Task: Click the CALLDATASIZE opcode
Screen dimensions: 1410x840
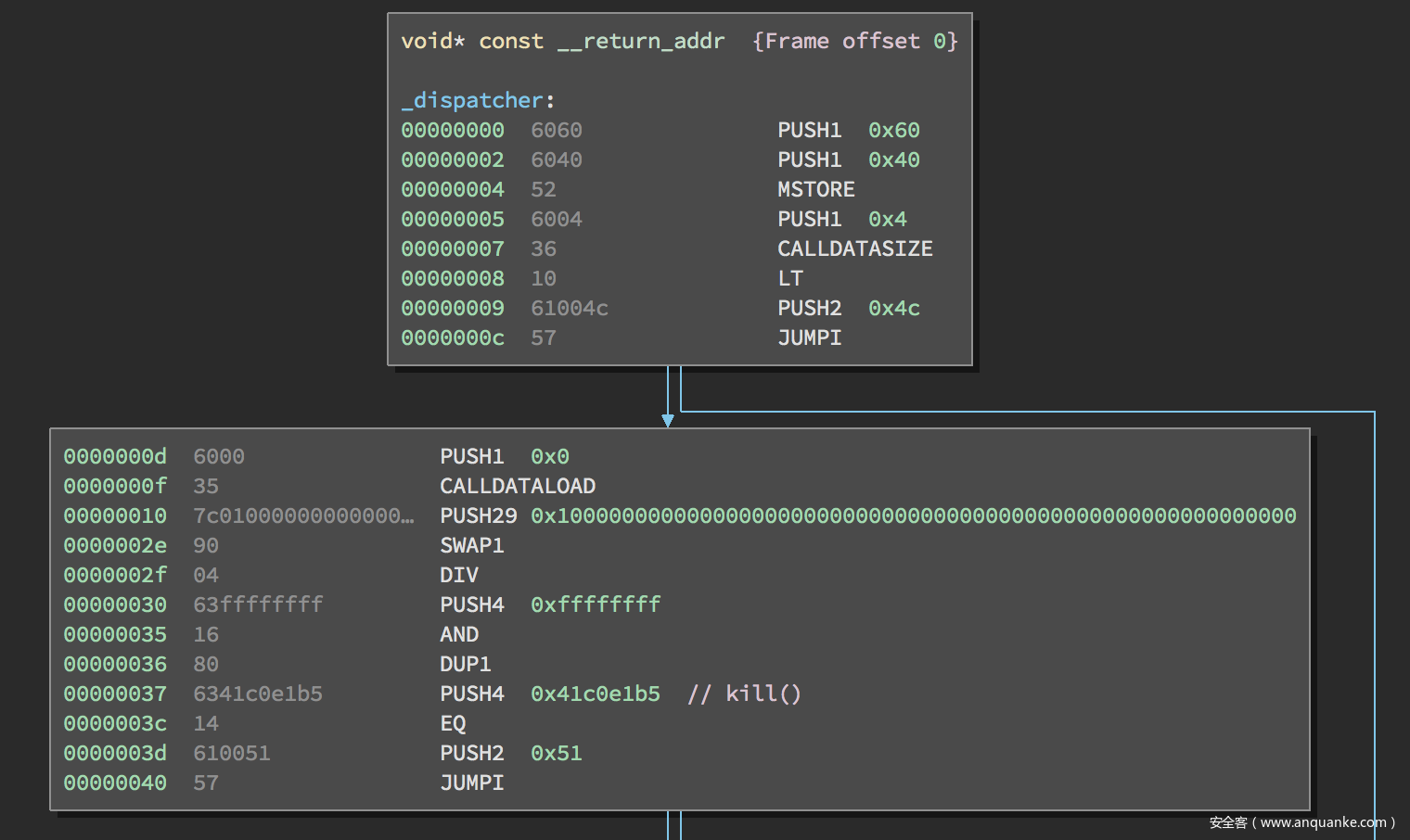Action: point(854,248)
